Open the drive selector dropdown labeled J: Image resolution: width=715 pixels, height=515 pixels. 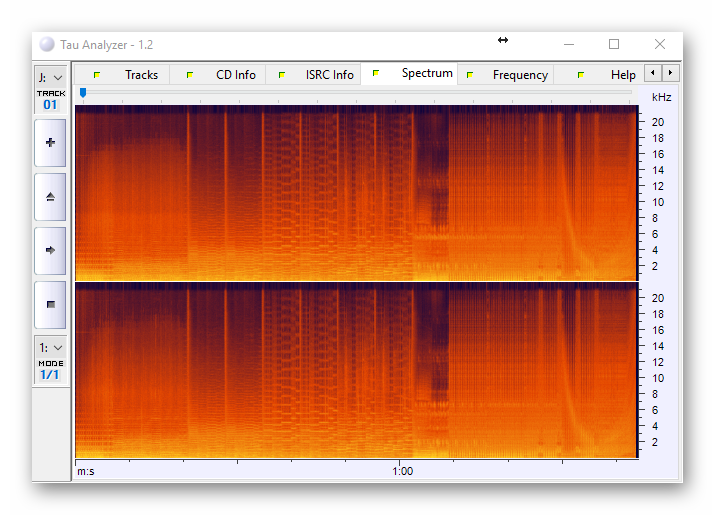(50, 77)
